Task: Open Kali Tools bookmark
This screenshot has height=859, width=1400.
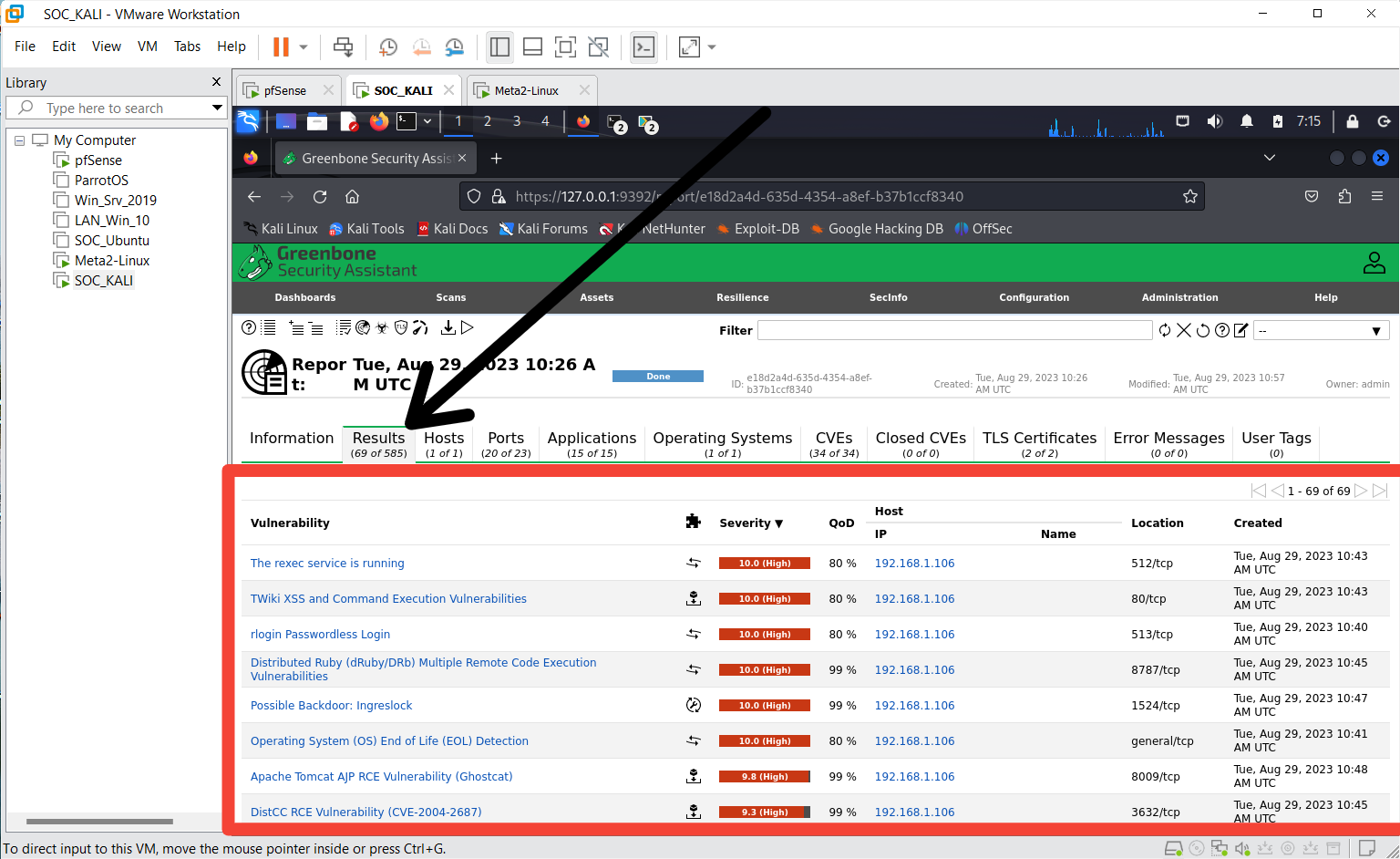Action: pyautogui.click(x=366, y=229)
